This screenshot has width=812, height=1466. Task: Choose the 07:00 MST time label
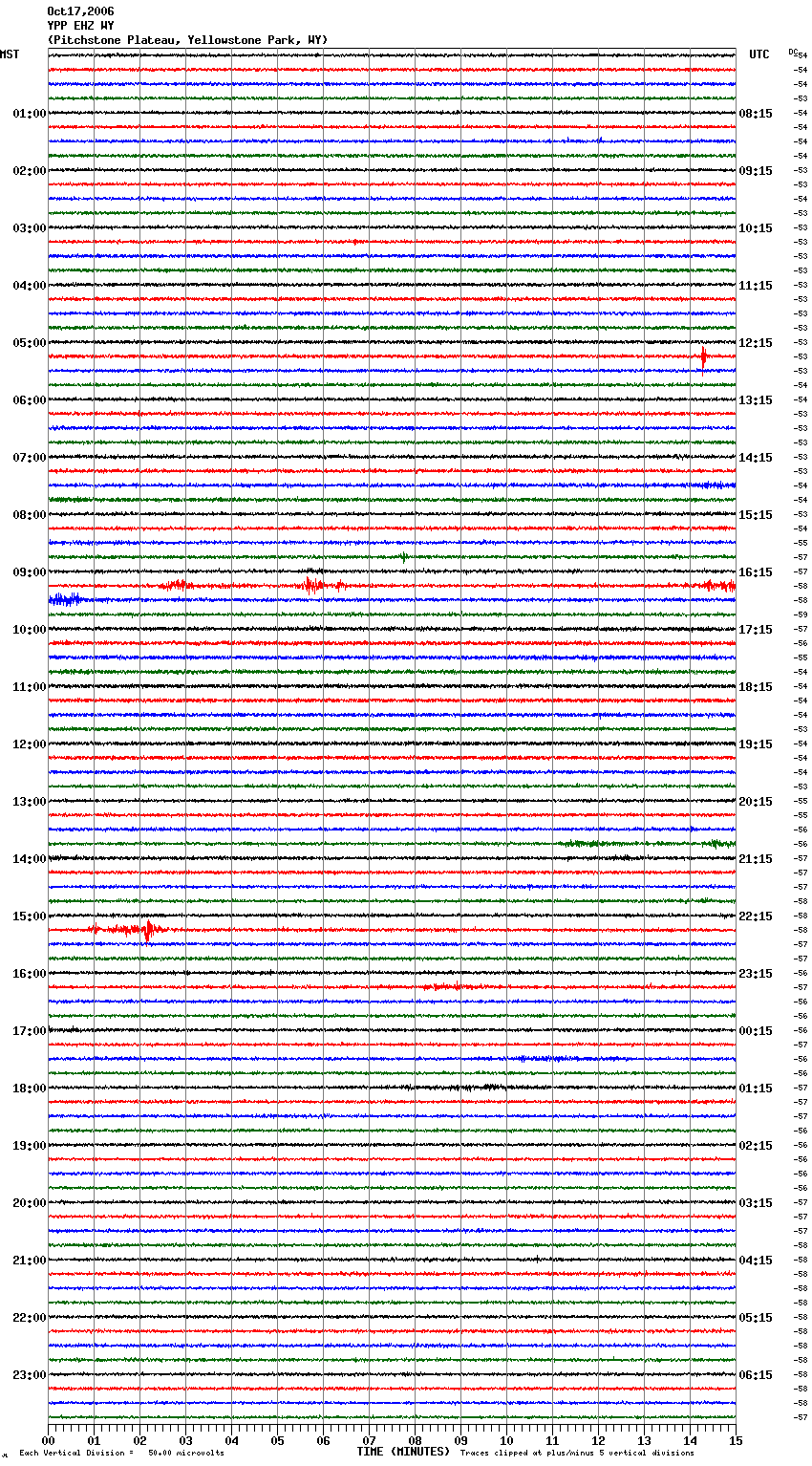pos(30,458)
